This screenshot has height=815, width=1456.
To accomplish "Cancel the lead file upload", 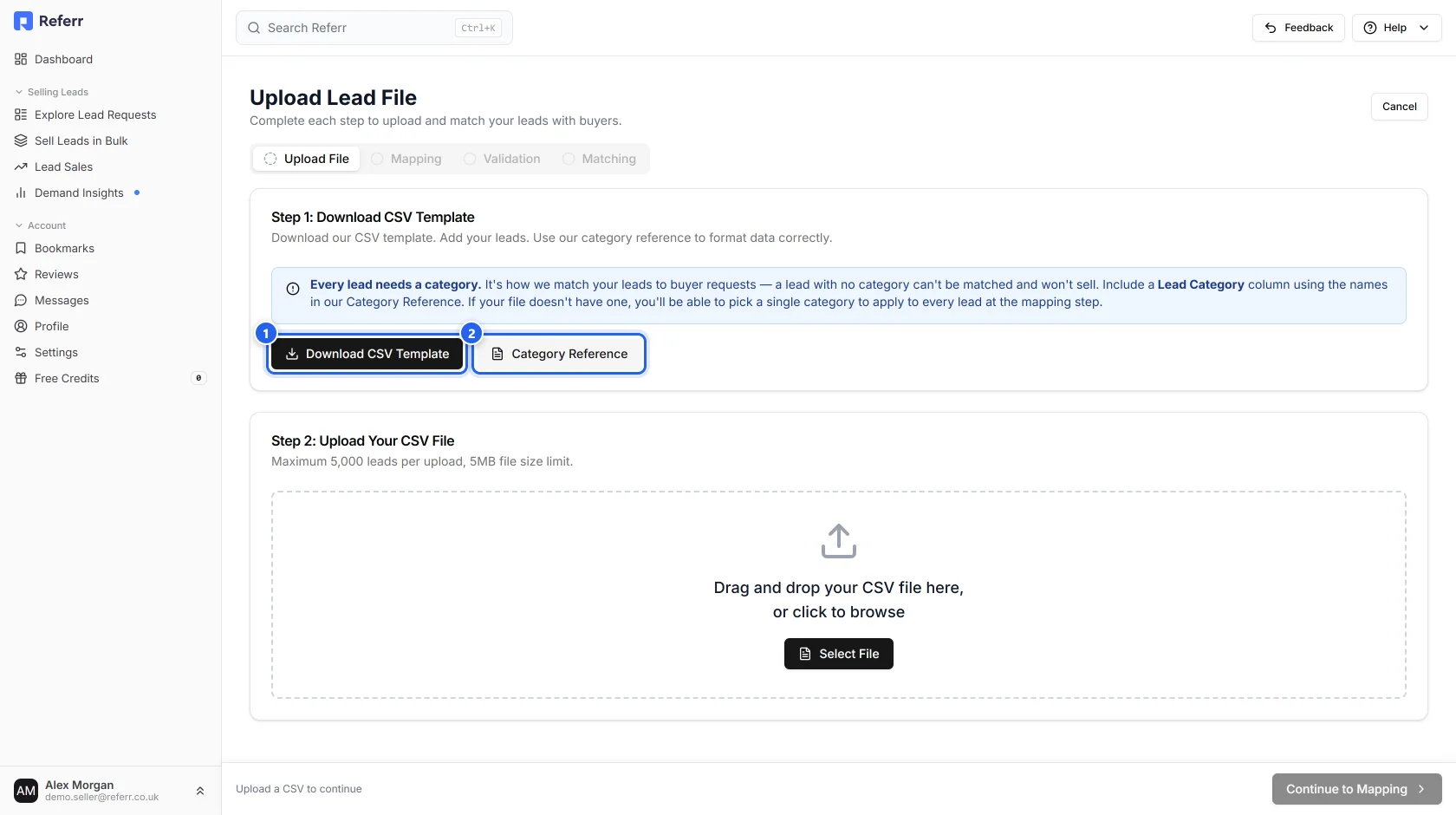I will [x=1399, y=107].
